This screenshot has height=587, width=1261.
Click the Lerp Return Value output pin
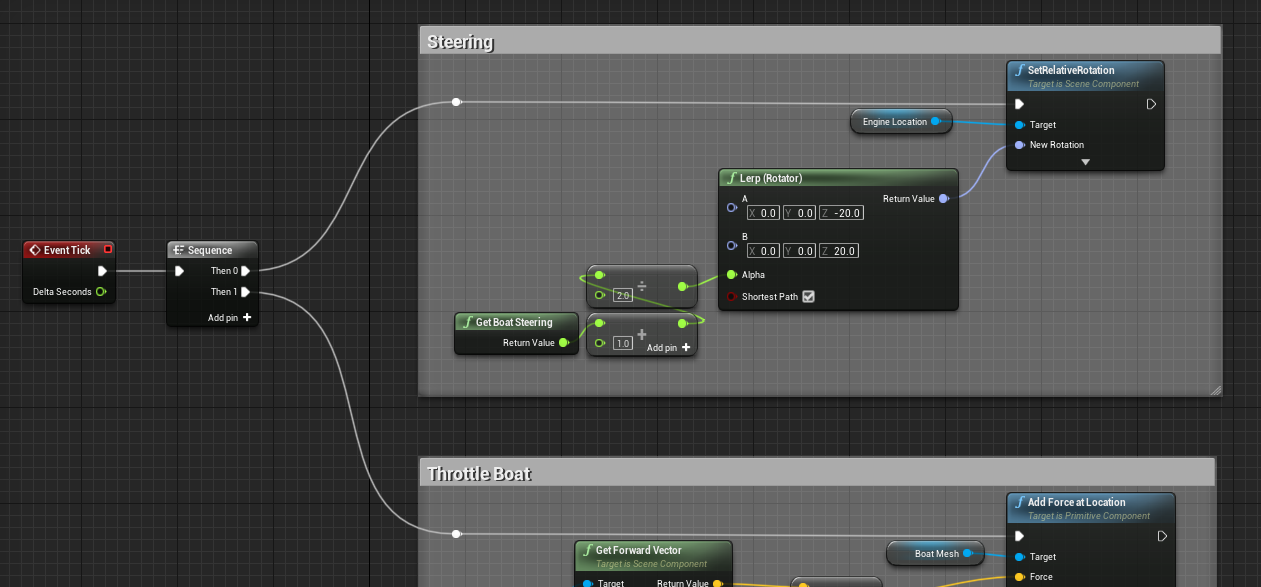click(x=945, y=199)
